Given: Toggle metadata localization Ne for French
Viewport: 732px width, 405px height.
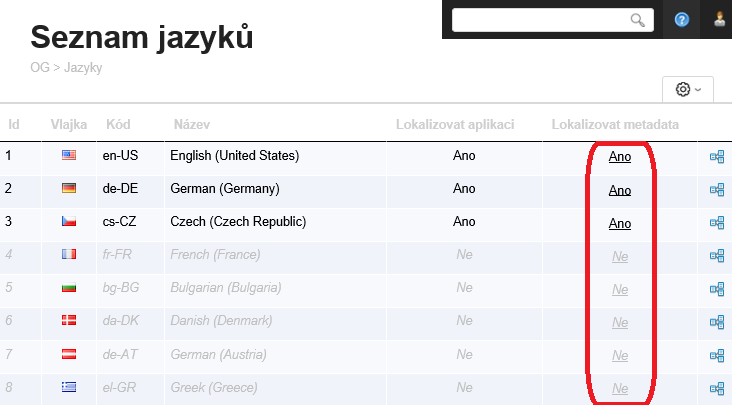Looking at the screenshot, I should 620,256.
